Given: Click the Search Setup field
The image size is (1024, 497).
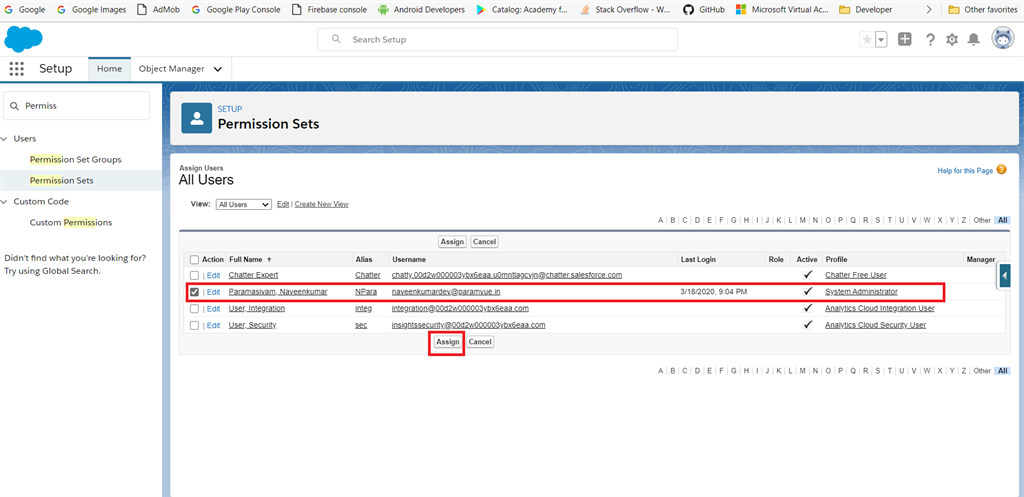Looking at the screenshot, I should 497,39.
